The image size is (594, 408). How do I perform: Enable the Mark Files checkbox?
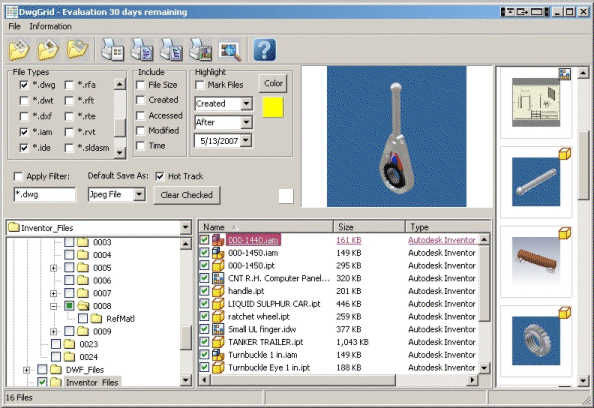(200, 85)
